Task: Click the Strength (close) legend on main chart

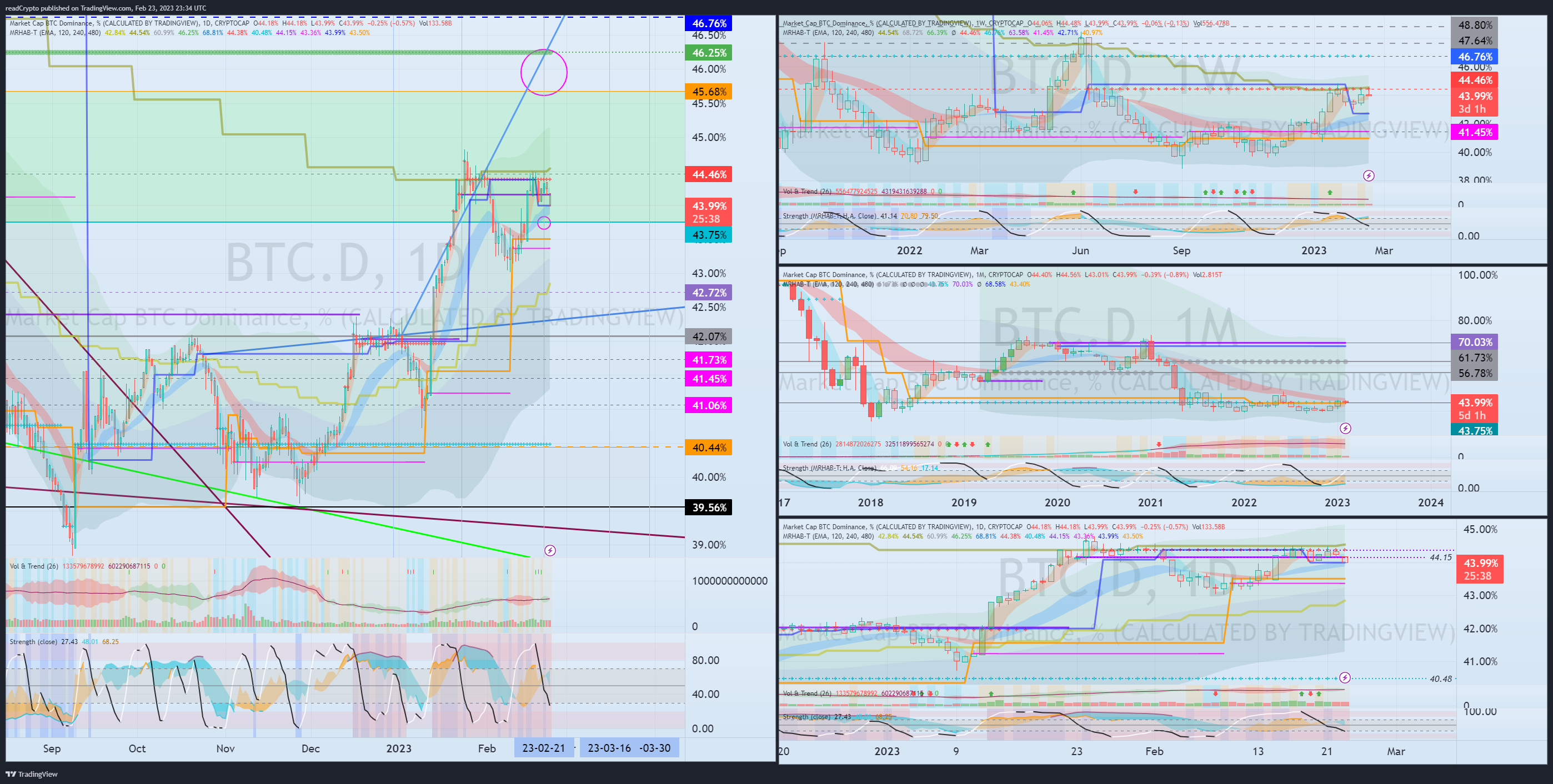Action: pyautogui.click(x=33, y=641)
